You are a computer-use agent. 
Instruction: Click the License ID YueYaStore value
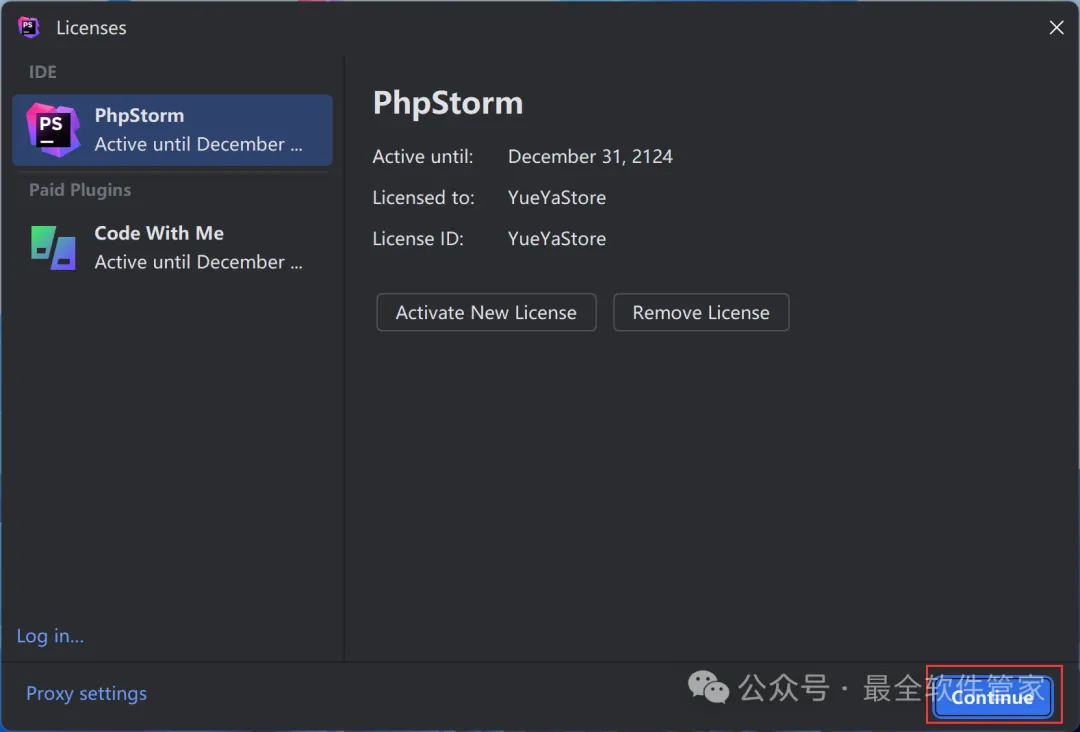click(x=557, y=238)
